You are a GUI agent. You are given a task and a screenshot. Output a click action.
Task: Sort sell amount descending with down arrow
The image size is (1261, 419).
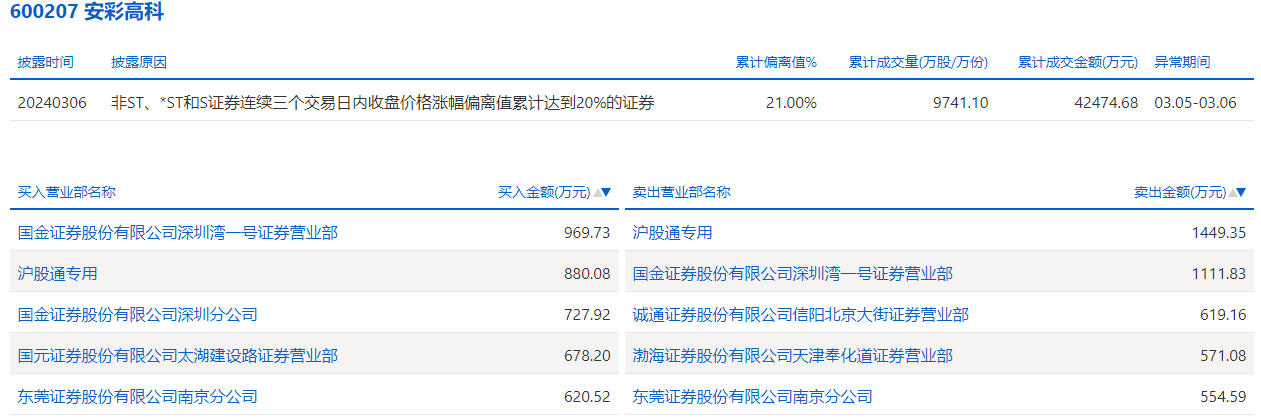click(x=1241, y=192)
